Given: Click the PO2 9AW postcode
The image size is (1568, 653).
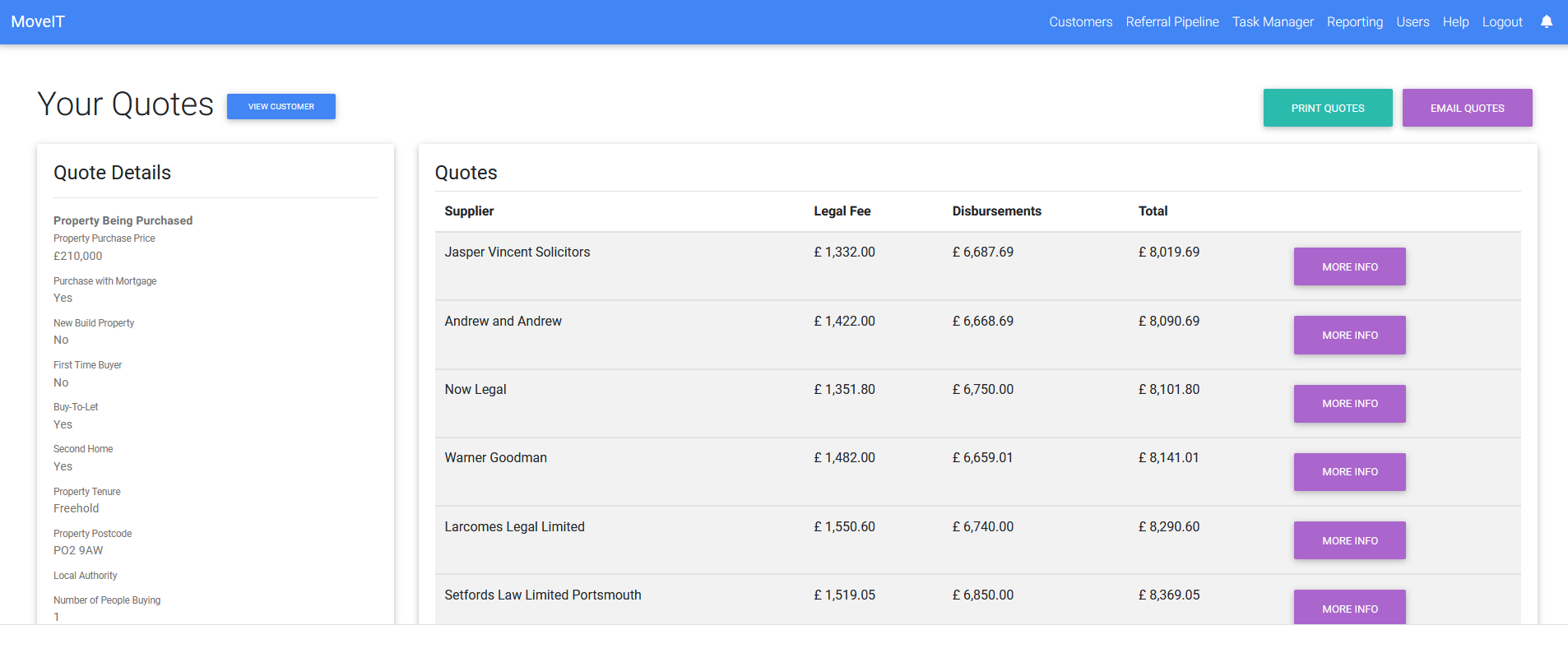Looking at the screenshot, I should [x=78, y=550].
